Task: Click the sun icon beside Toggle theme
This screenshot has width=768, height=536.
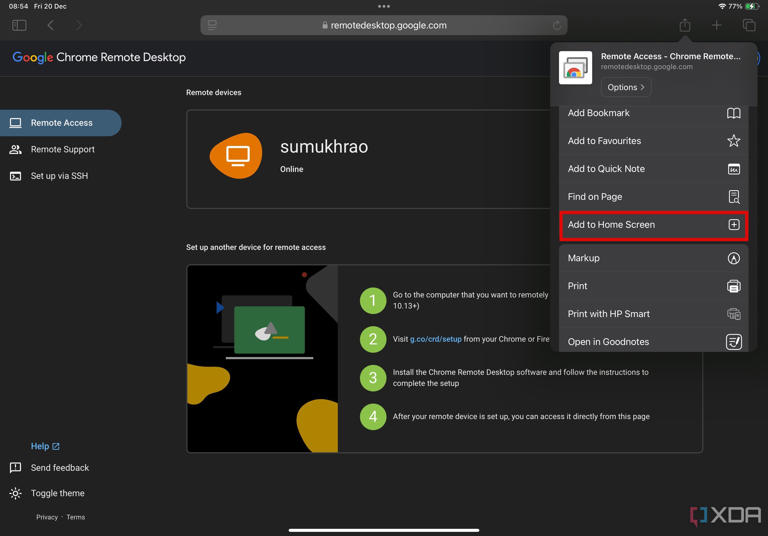Action: (16, 493)
